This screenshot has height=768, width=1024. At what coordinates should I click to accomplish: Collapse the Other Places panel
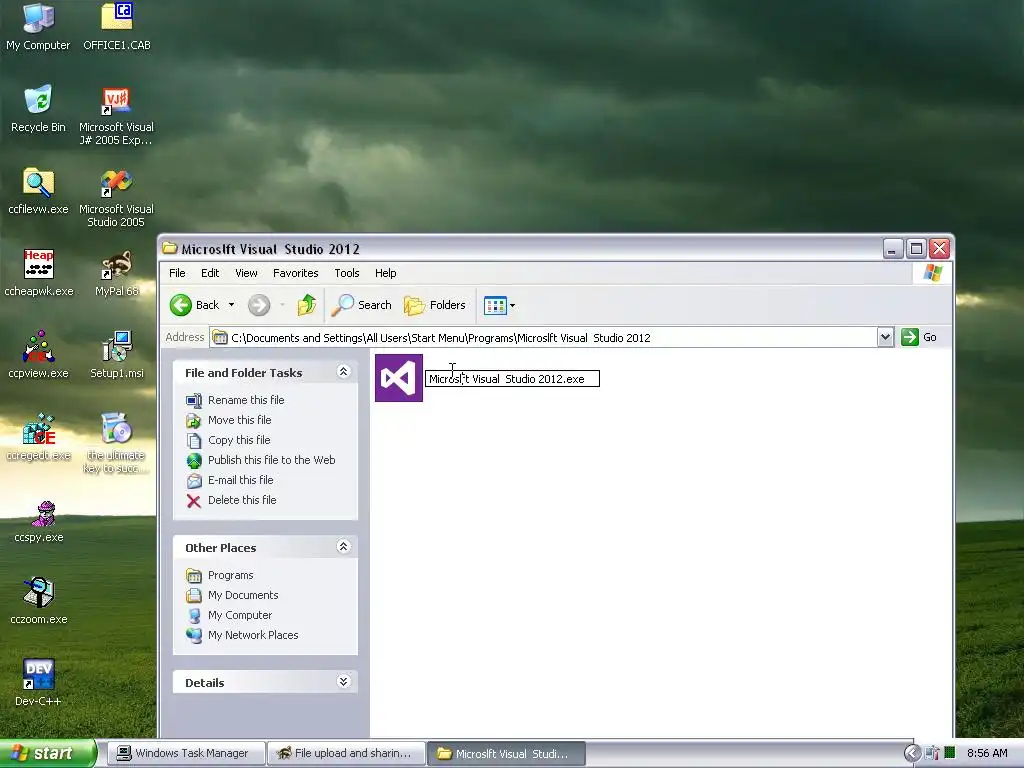344,547
